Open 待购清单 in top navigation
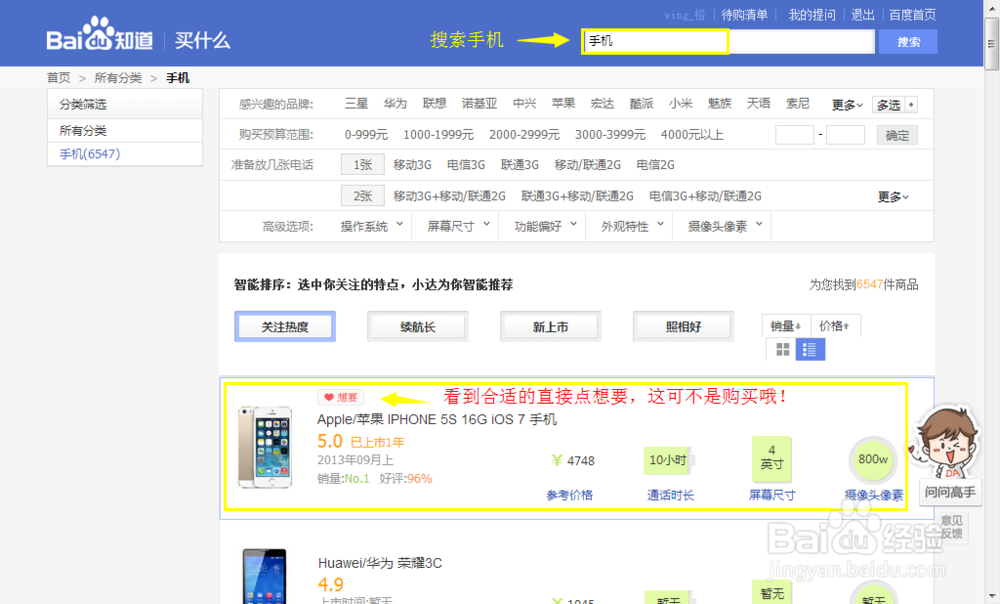 click(x=744, y=15)
